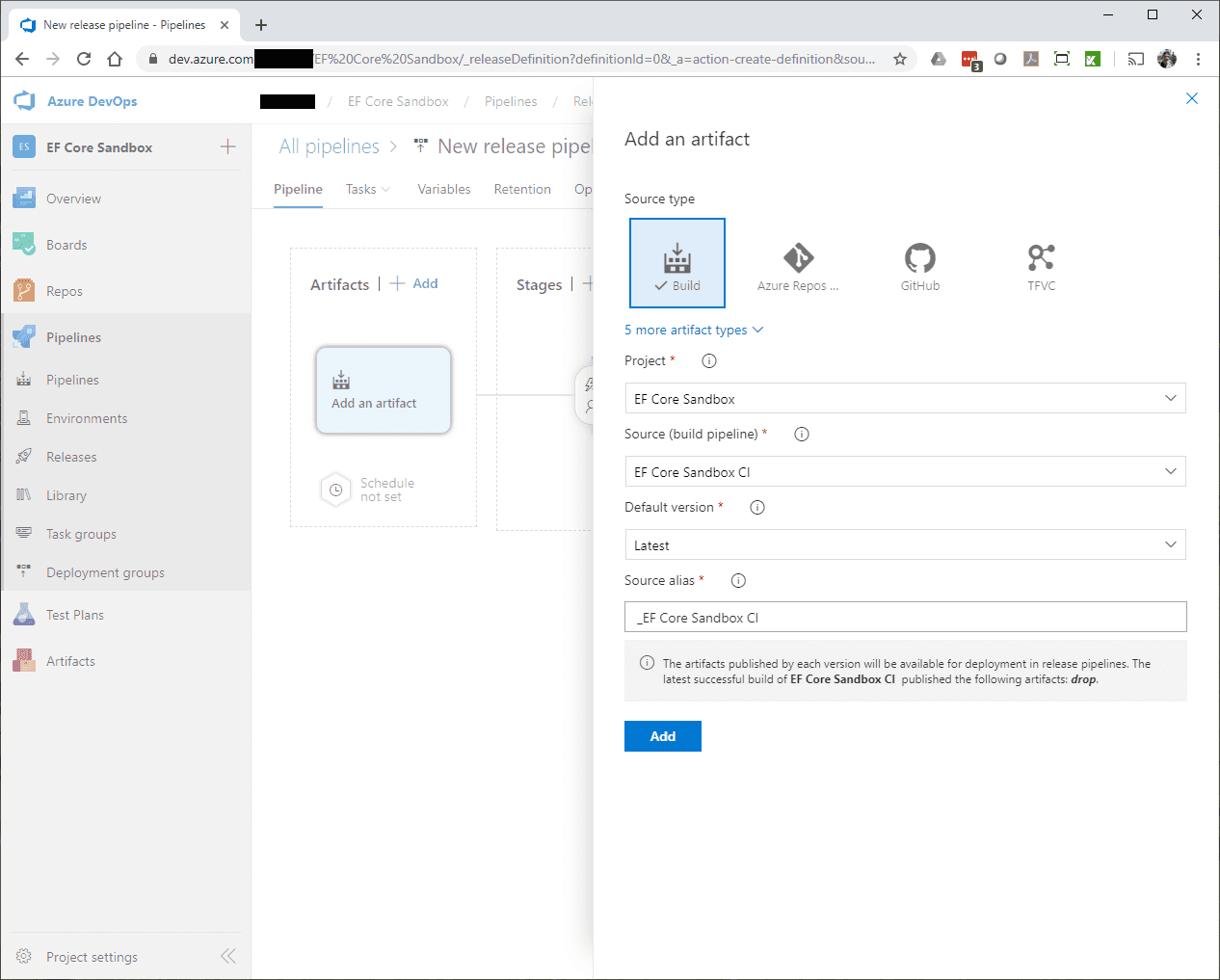Click the blue Add button
The height and width of the screenshot is (980, 1220).
click(662, 736)
